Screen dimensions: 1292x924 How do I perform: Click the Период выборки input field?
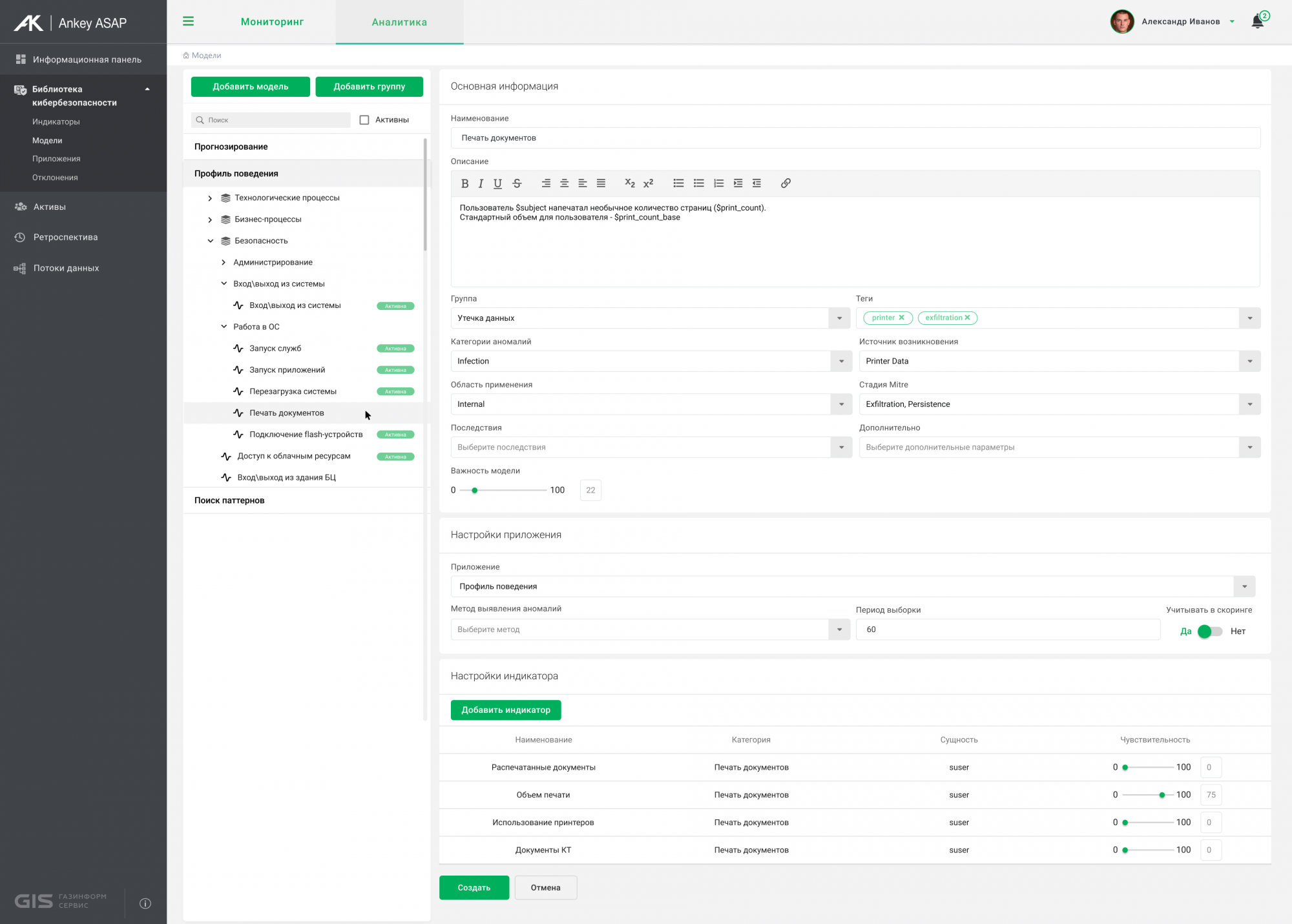[x=1008, y=630]
